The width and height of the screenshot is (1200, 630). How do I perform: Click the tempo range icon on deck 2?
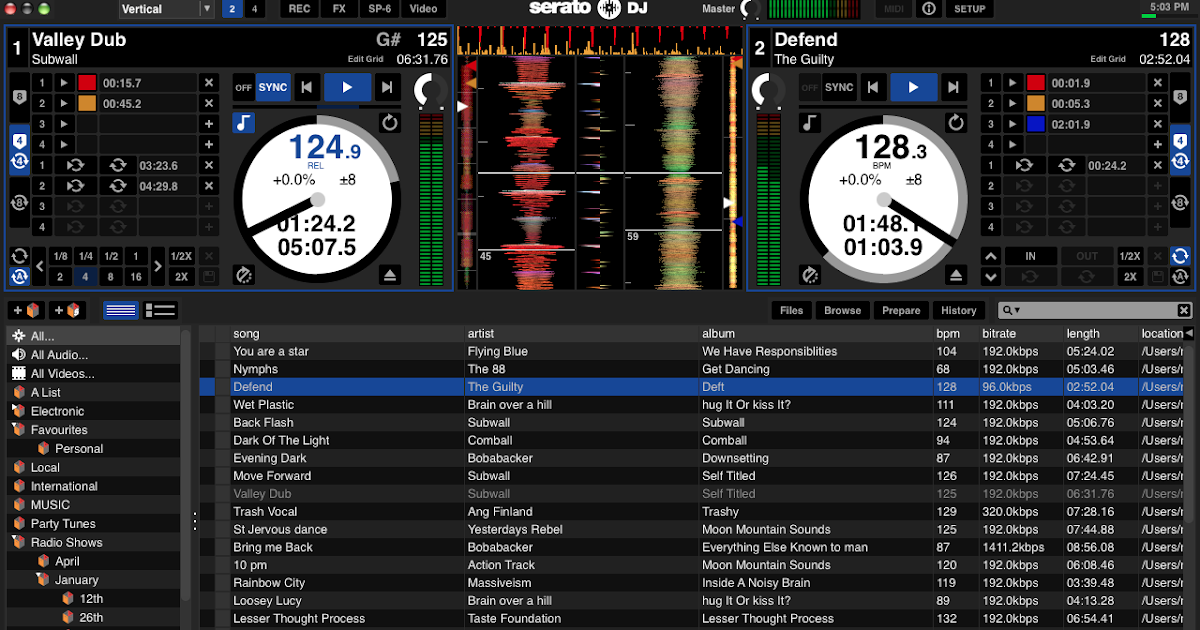pyautogui.click(x=810, y=275)
